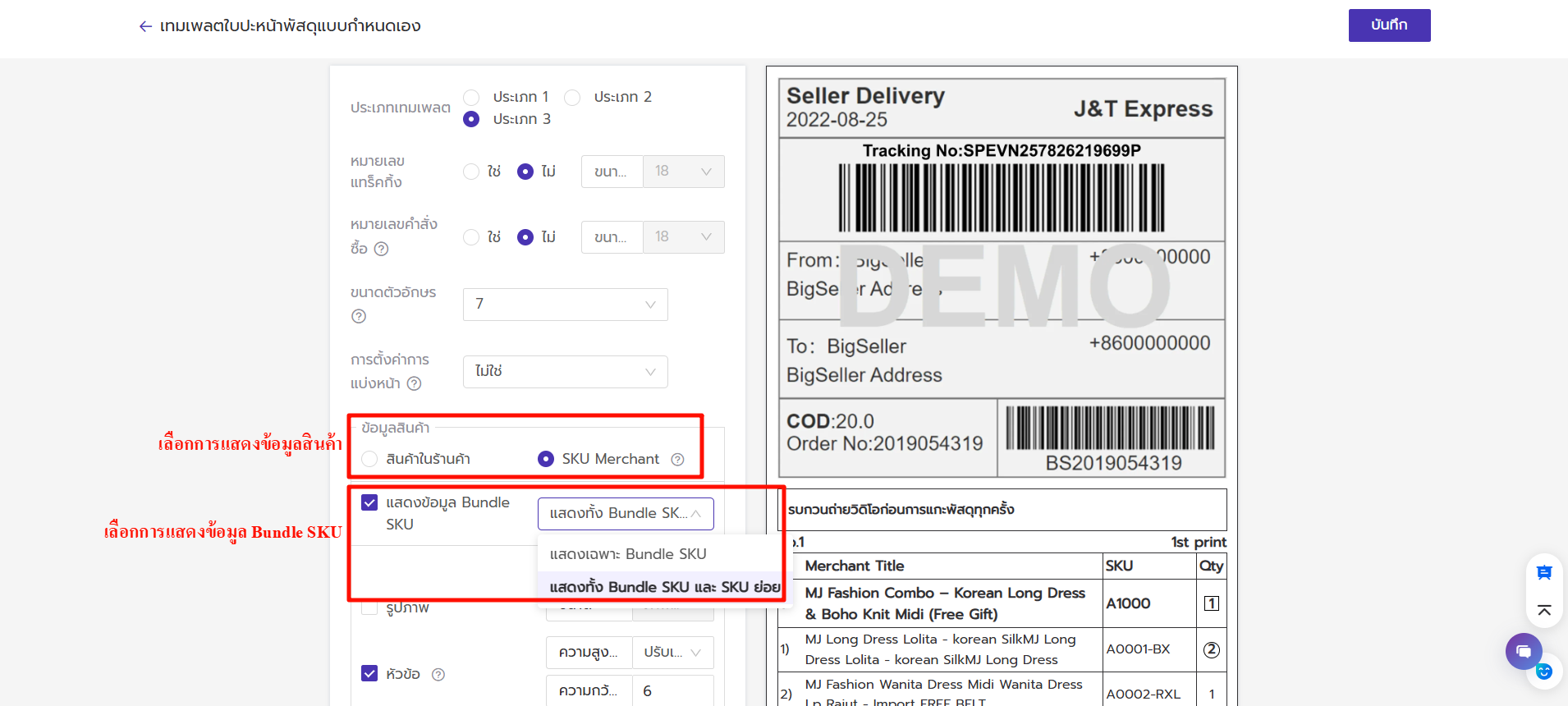Image resolution: width=1568 pixels, height=706 pixels.
Task: Select template type ประเภท 1
Action: 471,98
